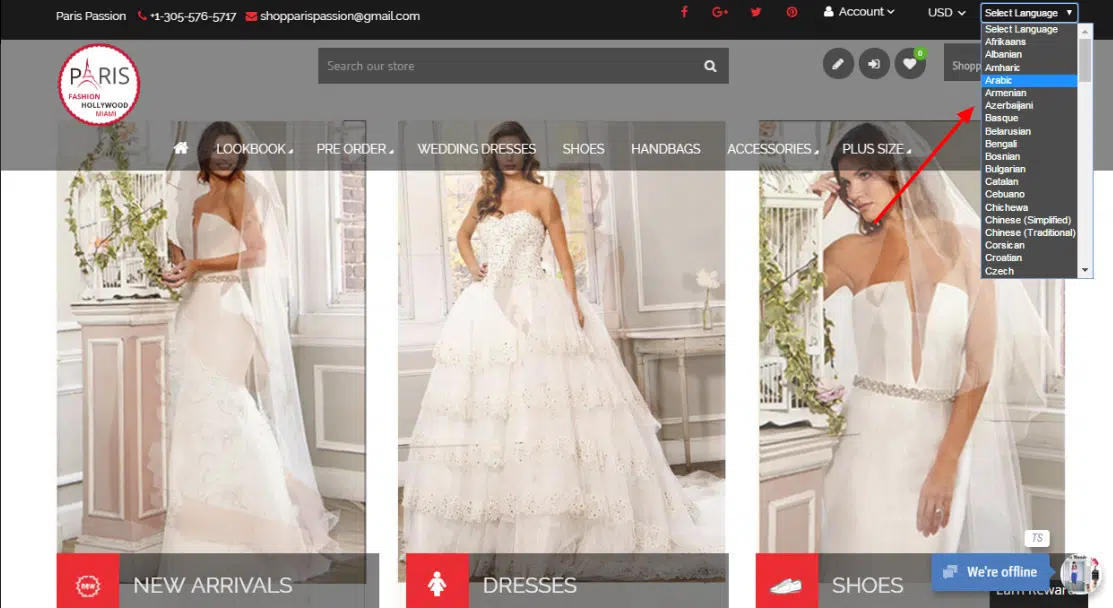This screenshot has height=608, width=1113.
Task: Go to homepage via house icon
Action: (181, 148)
